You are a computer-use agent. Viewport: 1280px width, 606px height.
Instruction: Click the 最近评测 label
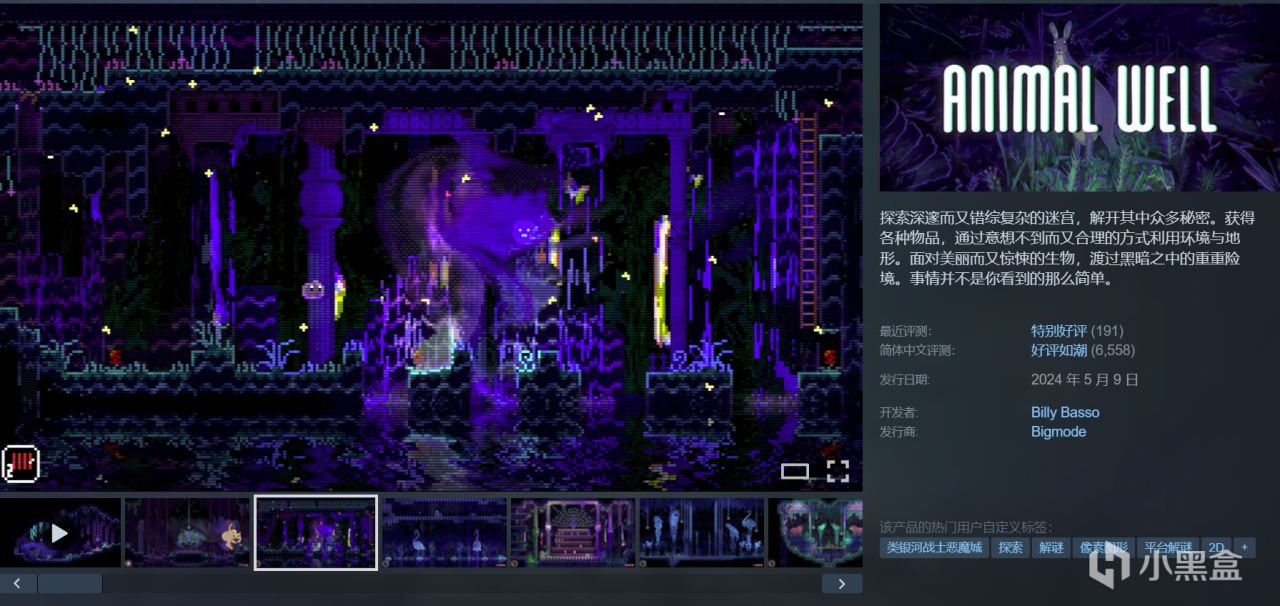[x=905, y=331]
